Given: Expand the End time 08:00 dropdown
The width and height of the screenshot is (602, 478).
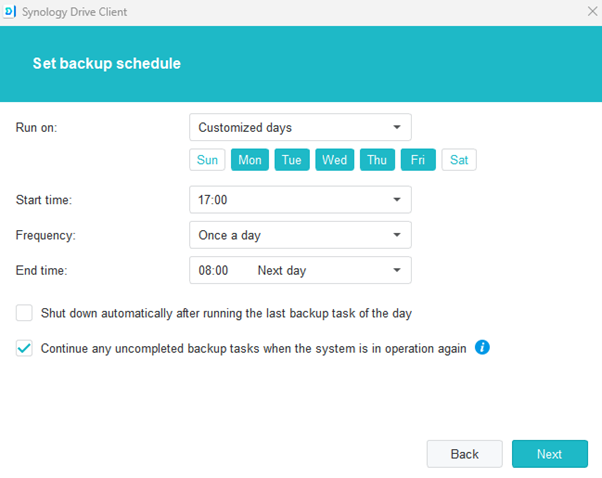Looking at the screenshot, I should point(300,270).
